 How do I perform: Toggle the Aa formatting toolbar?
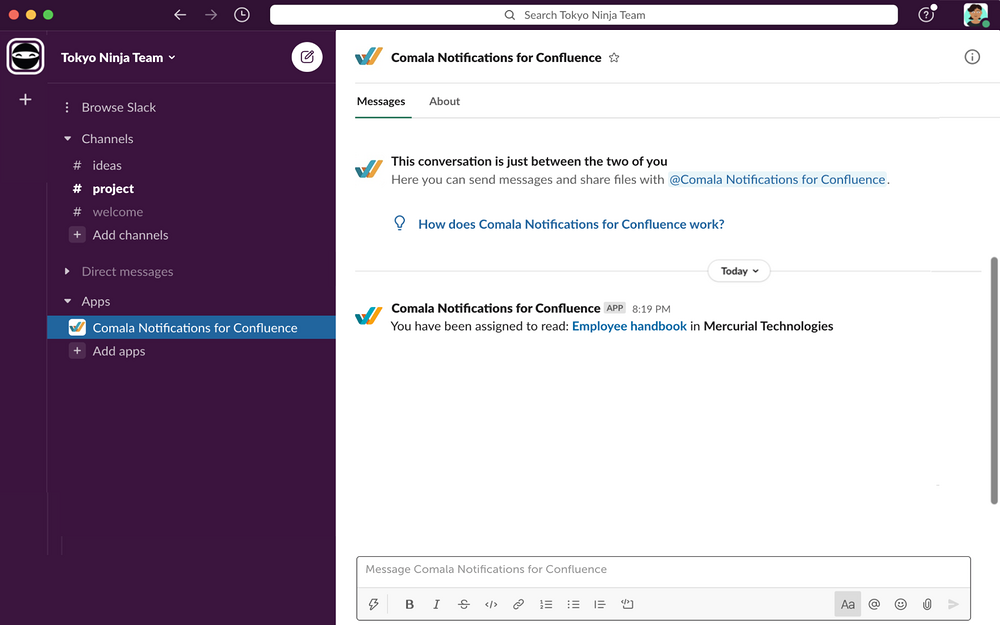click(848, 604)
